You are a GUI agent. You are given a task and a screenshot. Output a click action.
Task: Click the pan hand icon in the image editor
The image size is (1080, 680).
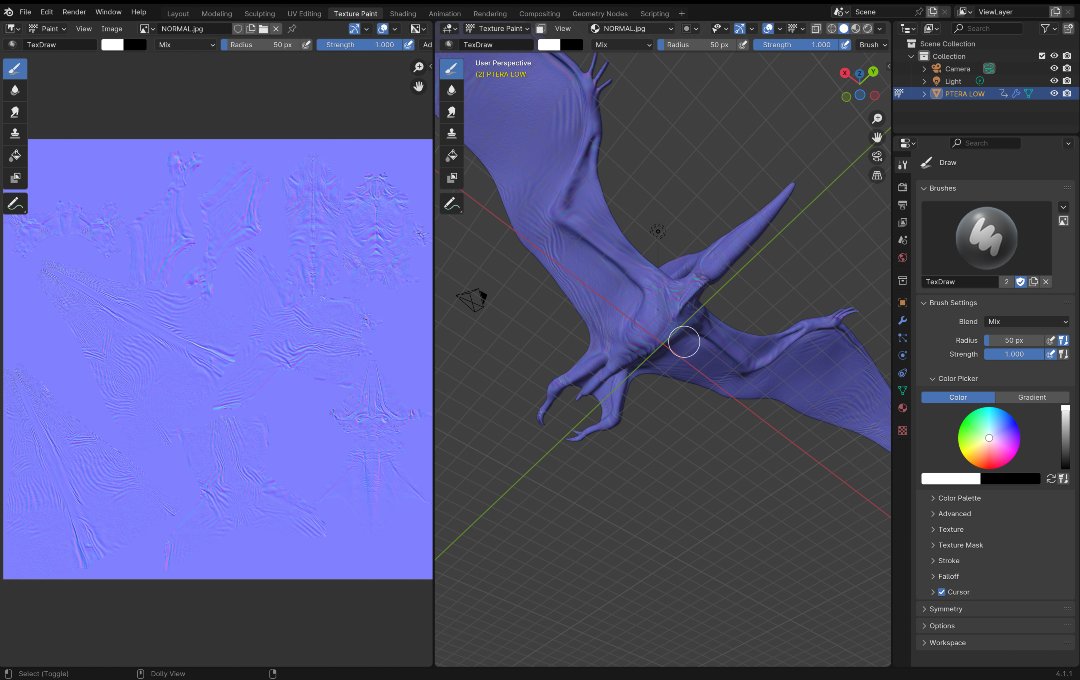tap(418, 87)
